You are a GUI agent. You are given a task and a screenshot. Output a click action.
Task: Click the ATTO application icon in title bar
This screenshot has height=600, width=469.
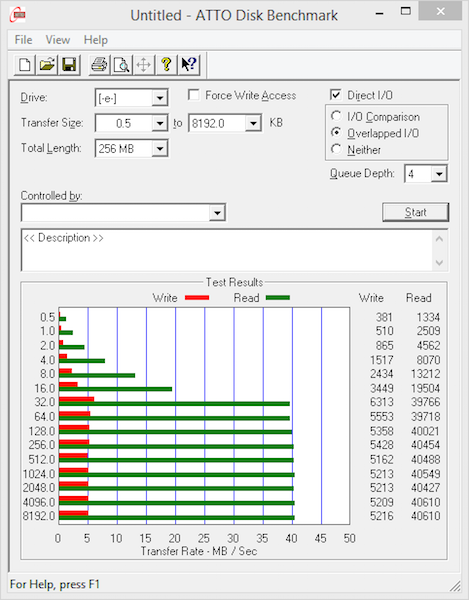[18, 15]
